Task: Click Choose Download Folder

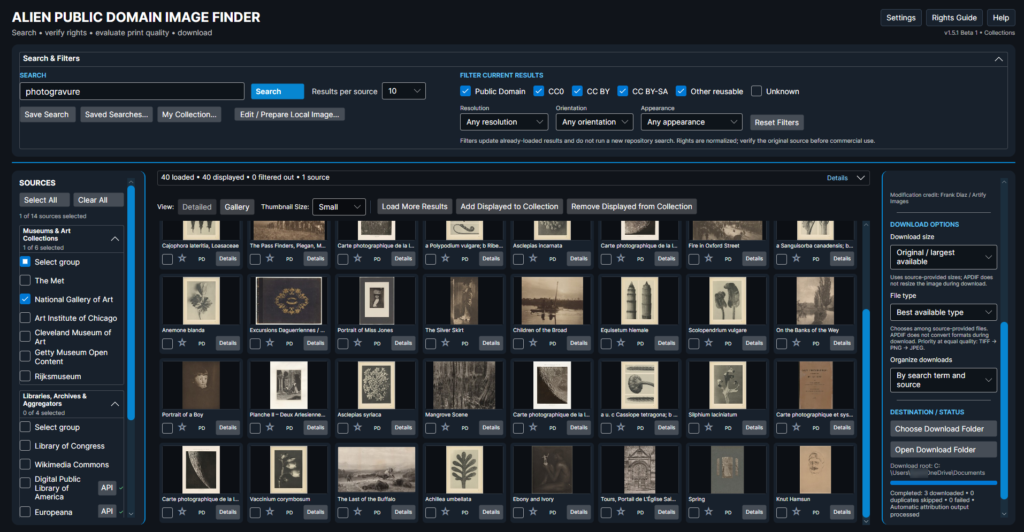Action: (x=943, y=429)
